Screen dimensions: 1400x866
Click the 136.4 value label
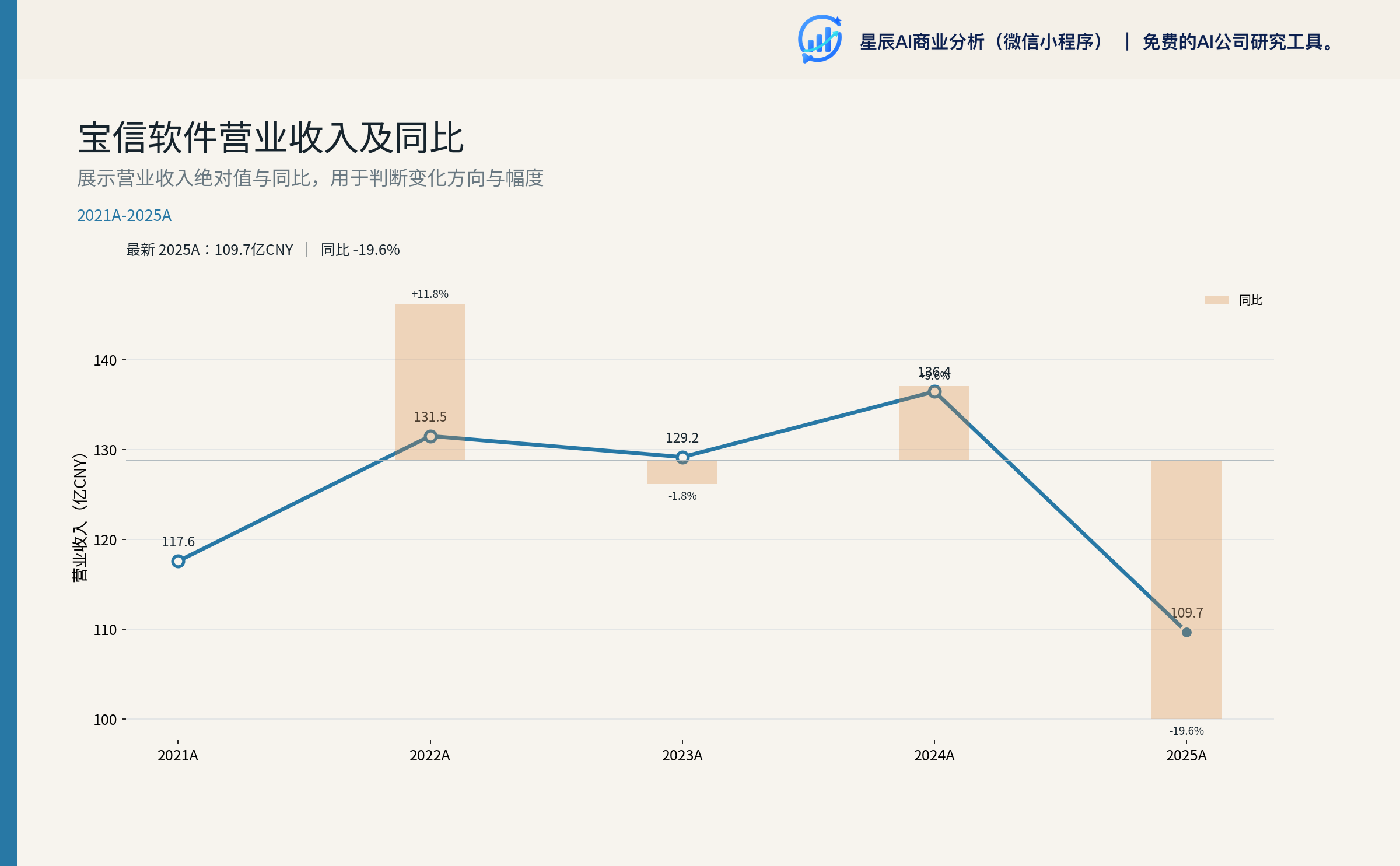tap(935, 371)
